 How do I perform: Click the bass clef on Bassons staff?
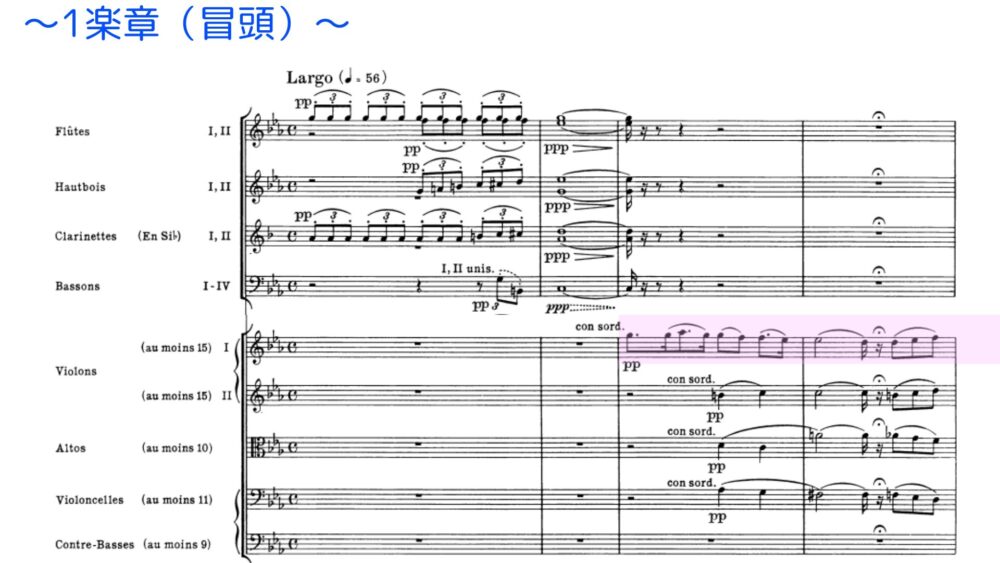coord(256,284)
